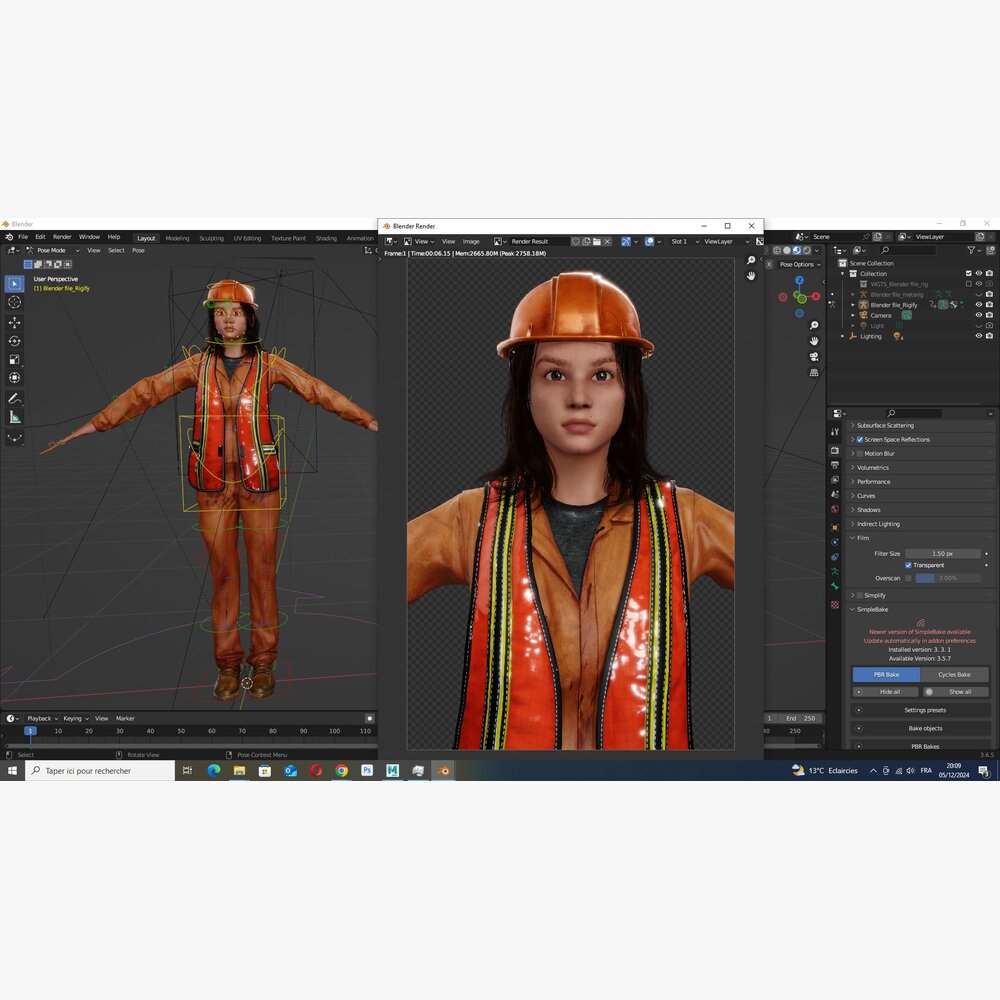Expand the Shadows panel
The width and height of the screenshot is (1000, 1000).
coord(853,510)
